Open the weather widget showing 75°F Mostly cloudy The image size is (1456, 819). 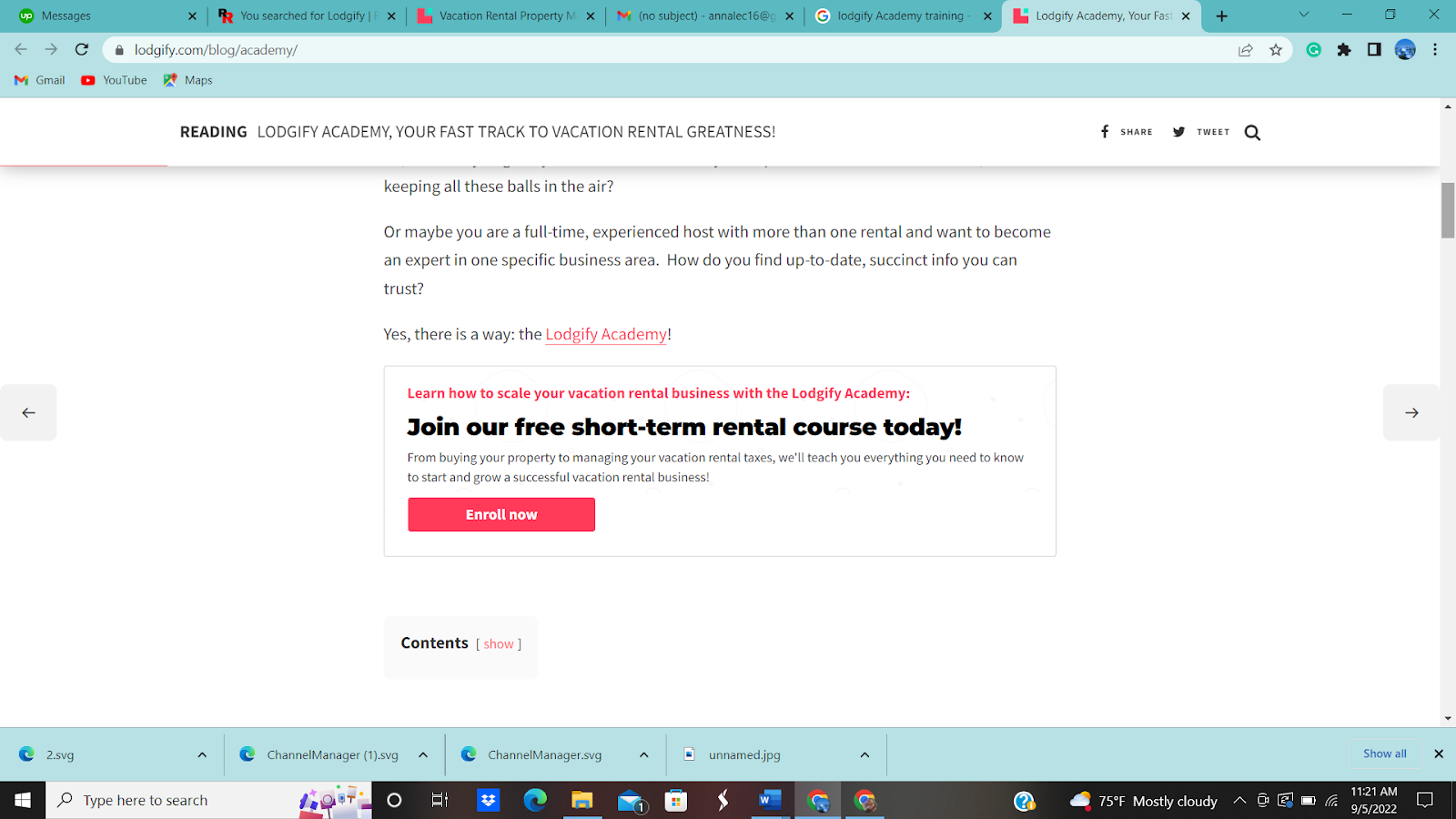[1144, 801]
